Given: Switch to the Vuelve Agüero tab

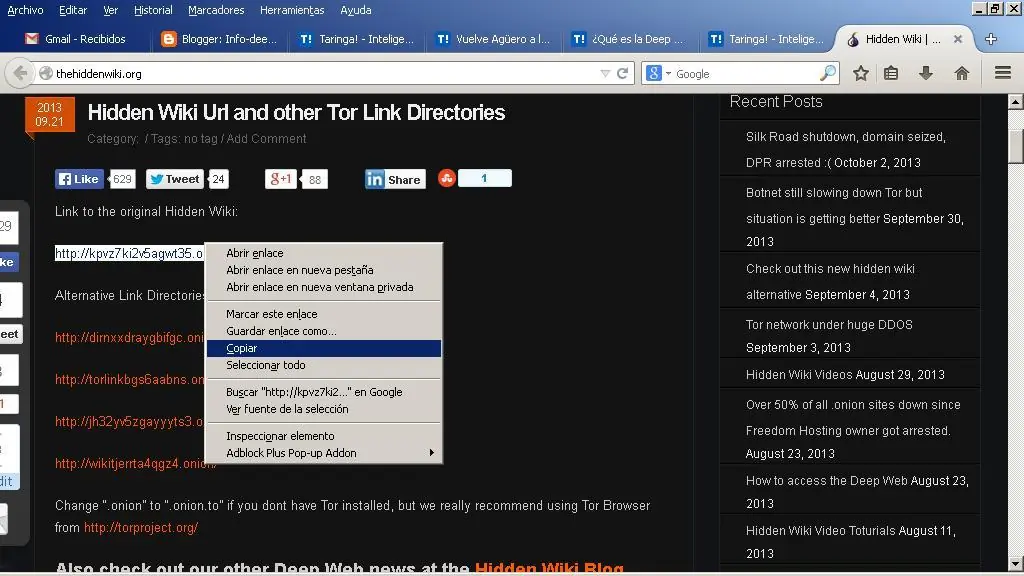Looking at the screenshot, I should 494,39.
